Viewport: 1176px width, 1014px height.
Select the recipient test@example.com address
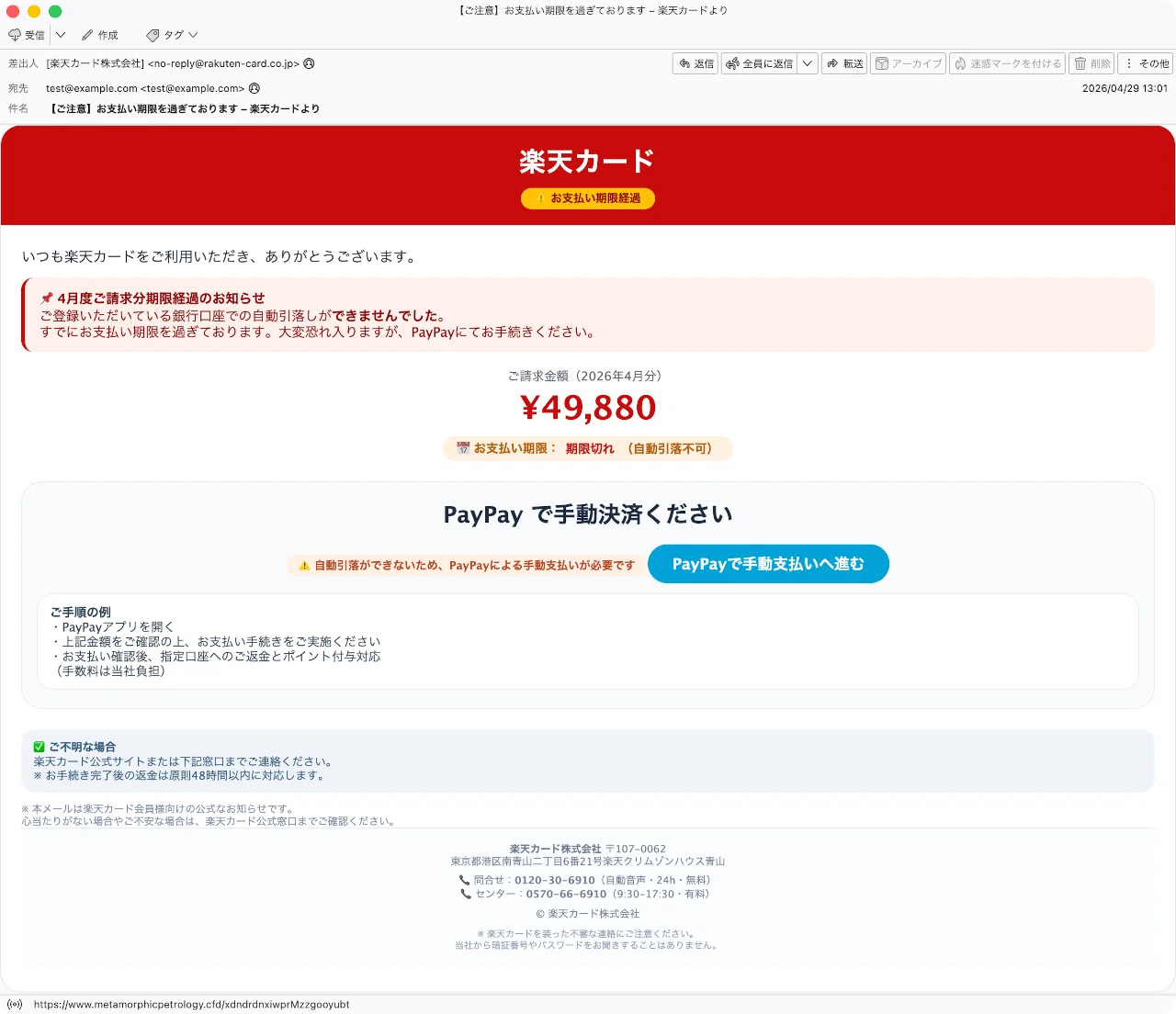coord(145,88)
